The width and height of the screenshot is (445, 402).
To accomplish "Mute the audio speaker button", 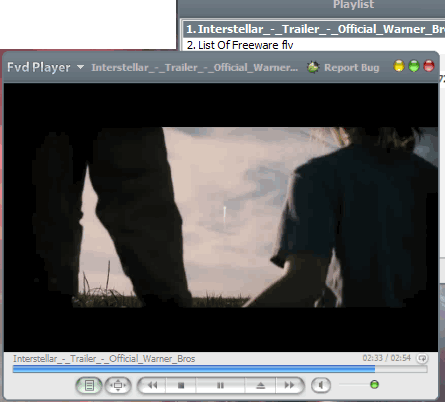I will click(x=321, y=385).
